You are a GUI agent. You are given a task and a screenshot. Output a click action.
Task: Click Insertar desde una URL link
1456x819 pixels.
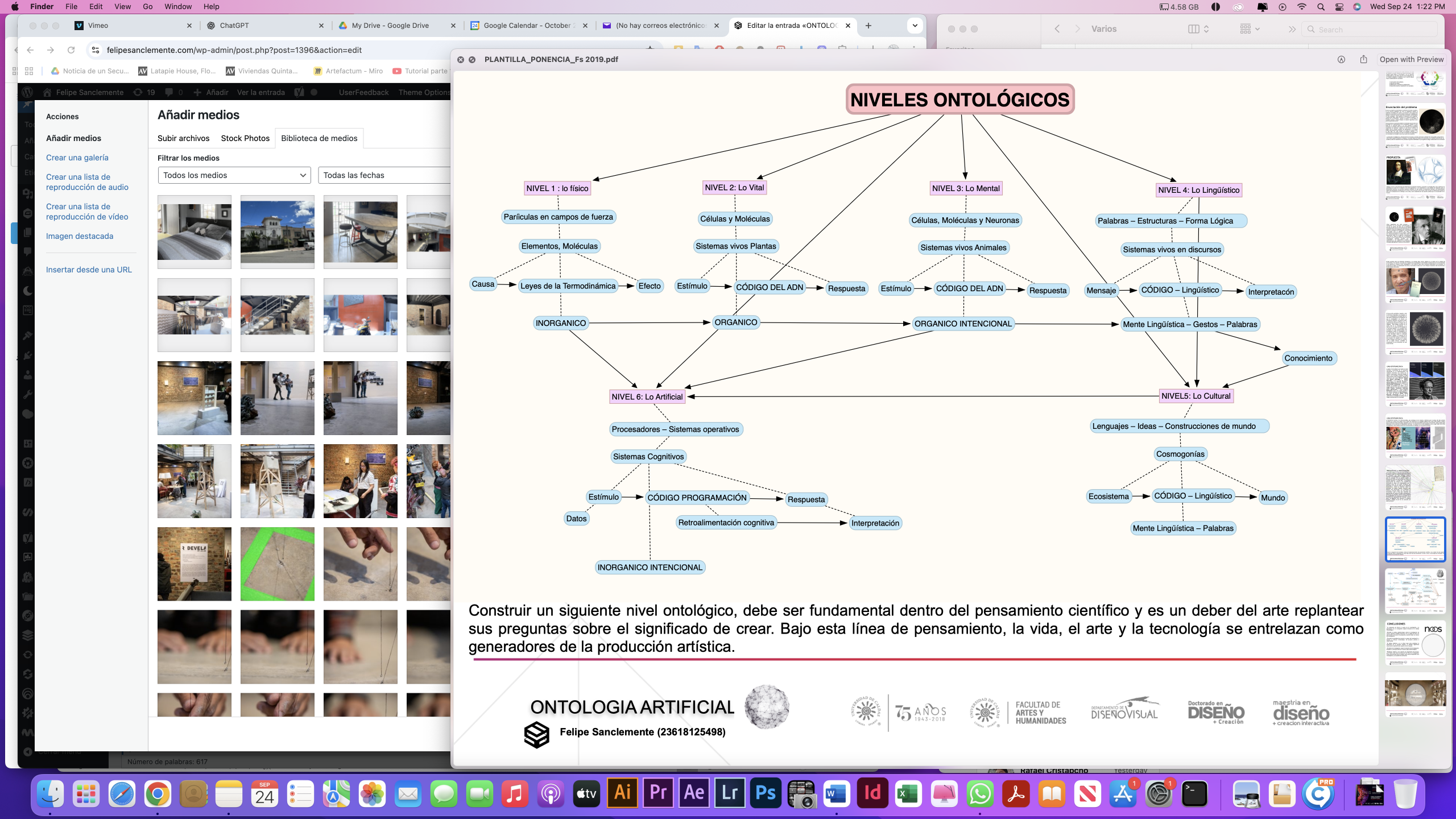(x=89, y=270)
